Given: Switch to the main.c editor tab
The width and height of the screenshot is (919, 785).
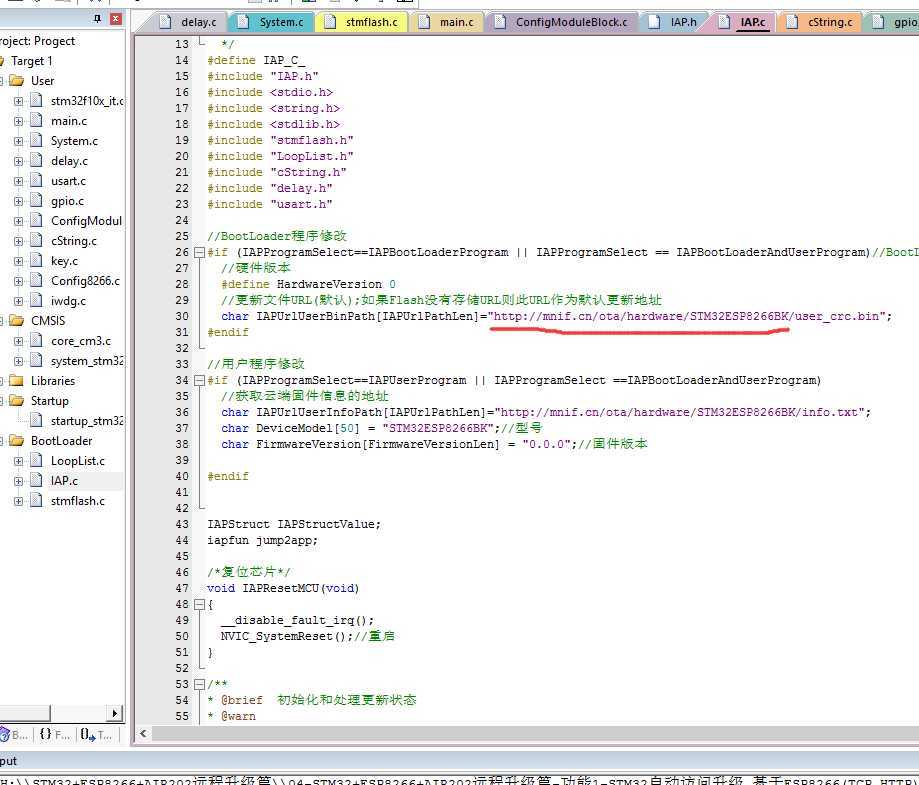Looking at the screenshot, I should [447, 22].
